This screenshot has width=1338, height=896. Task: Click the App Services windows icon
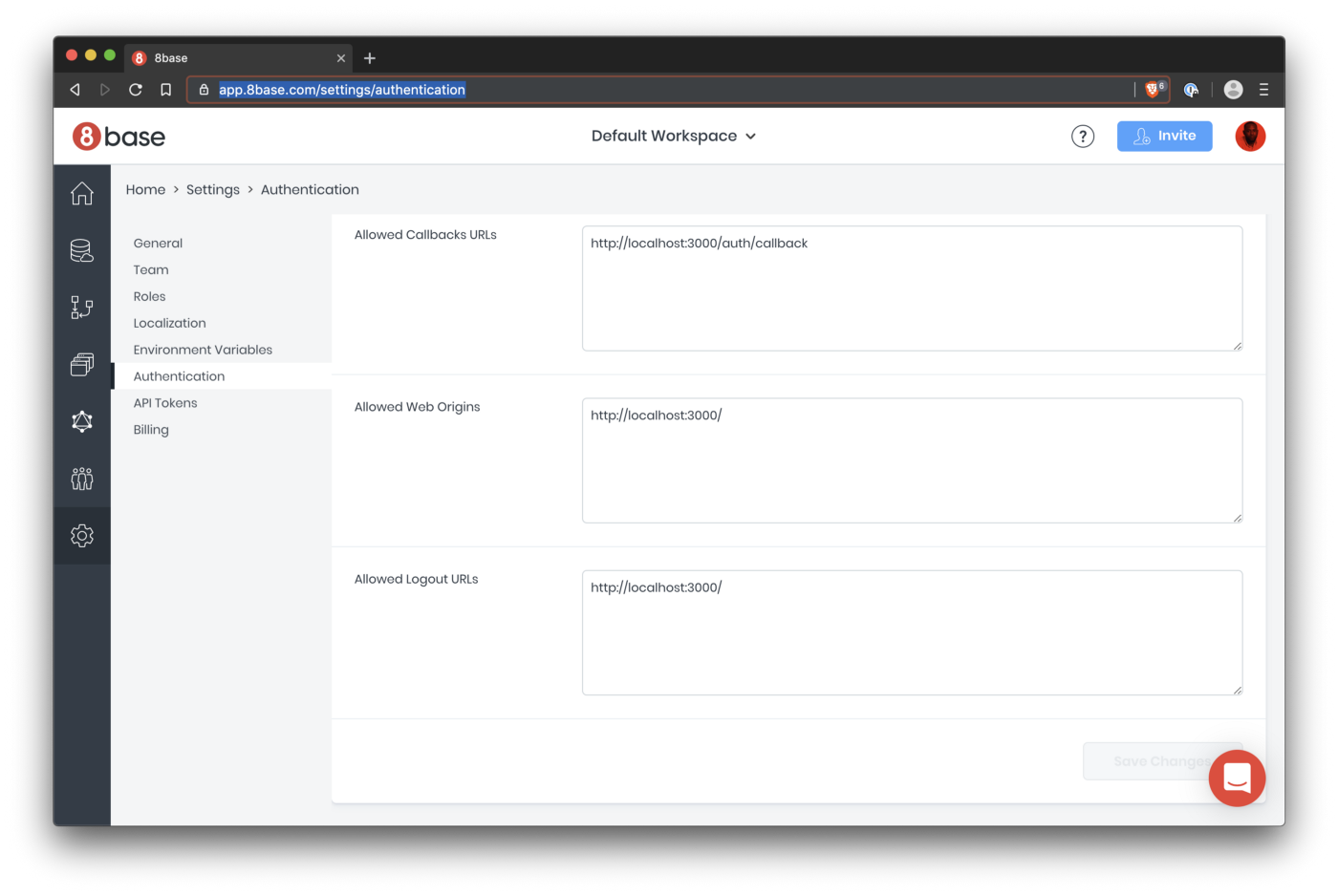[x=82, y=364]
